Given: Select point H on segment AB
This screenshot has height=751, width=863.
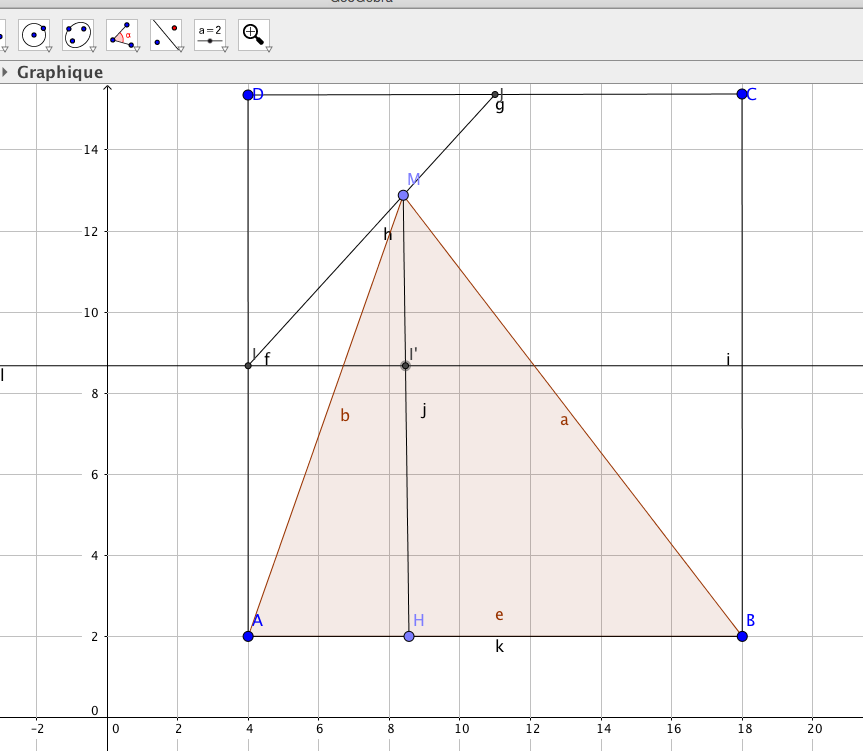Looking at the screenshot, I should click(409, 636).
